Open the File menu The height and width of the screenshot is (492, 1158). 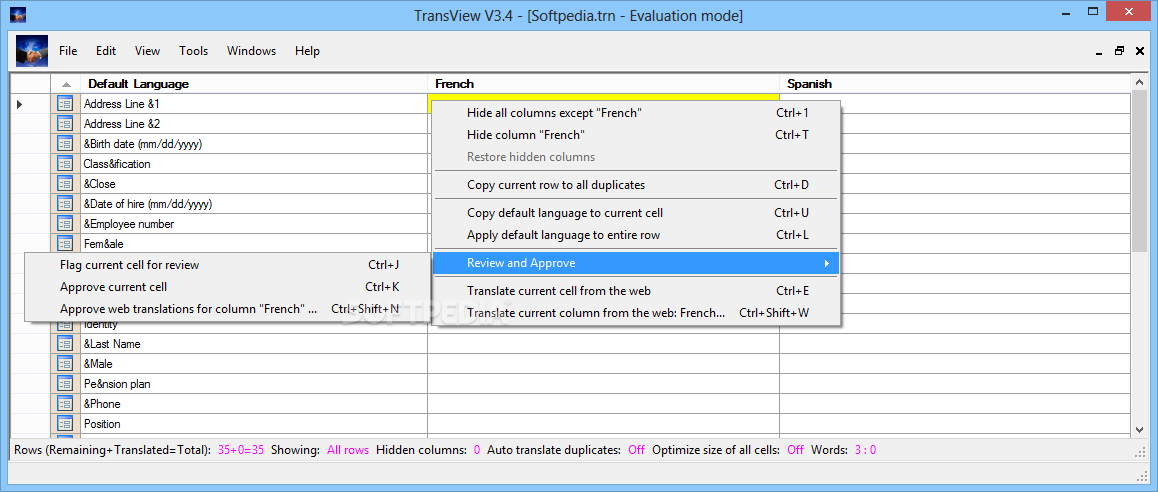(x=68, y=51)
